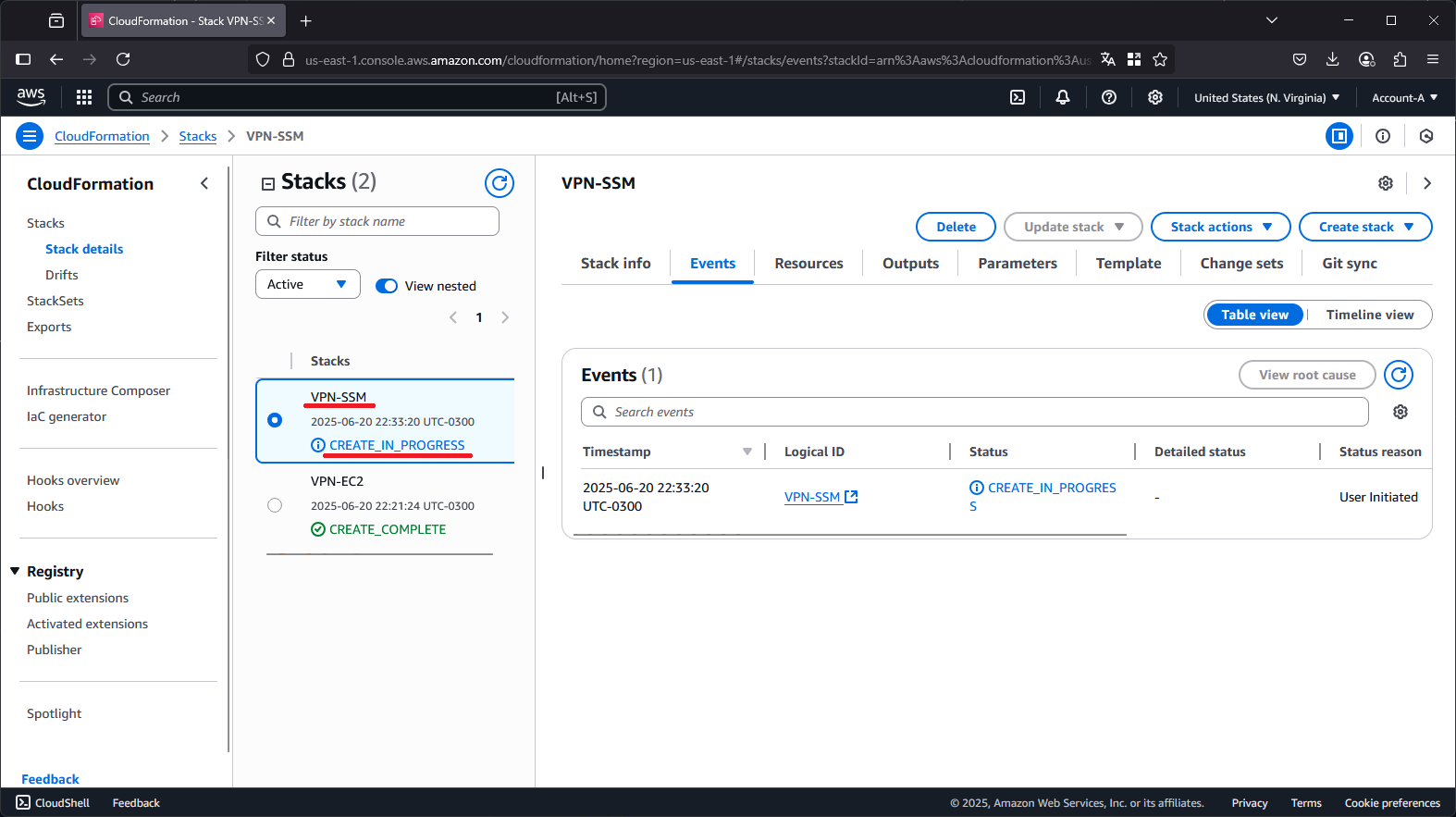Screen dimensions: 1456x817
Task: Toggle the split panel layout icon
Action: pyautogui.click(x=1339, y=136)
